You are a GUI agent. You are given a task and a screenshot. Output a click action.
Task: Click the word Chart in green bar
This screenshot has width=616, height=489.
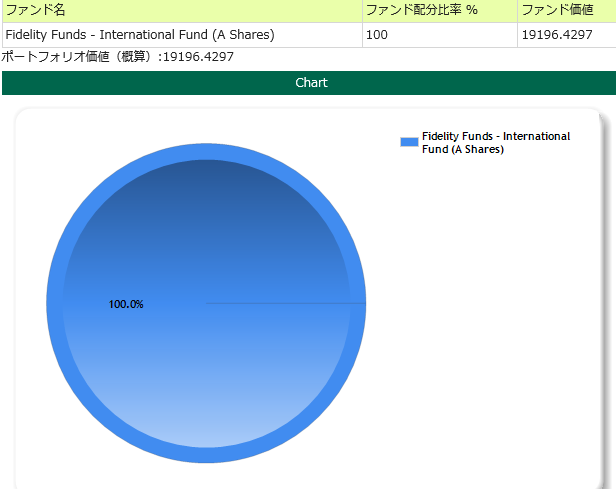pyautogui.click(x=311, y=83)
